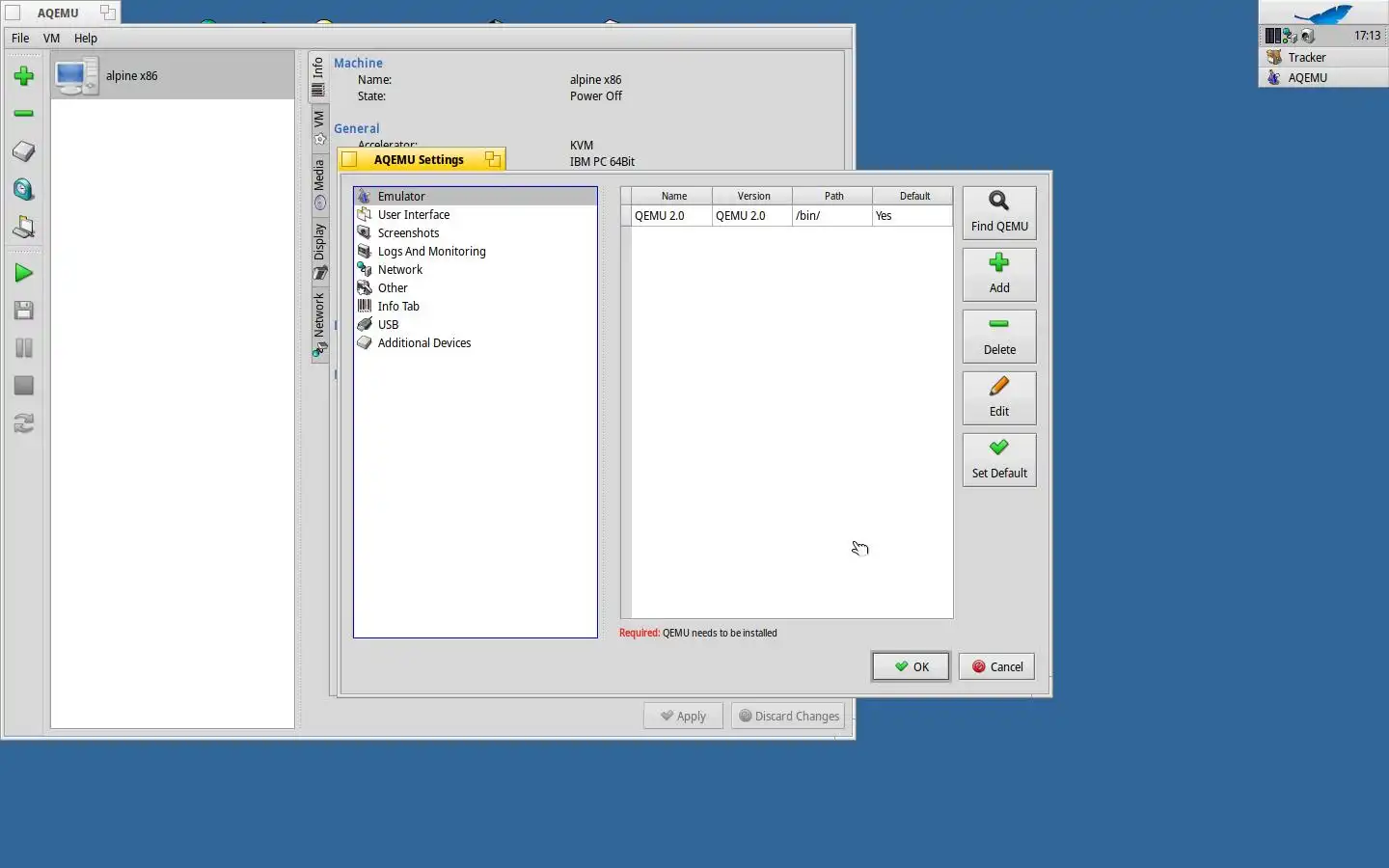Screen dimensions: 1389x868
Task: Click the zoom button on the AQEMU Settings tab
Action: point(493,159)
